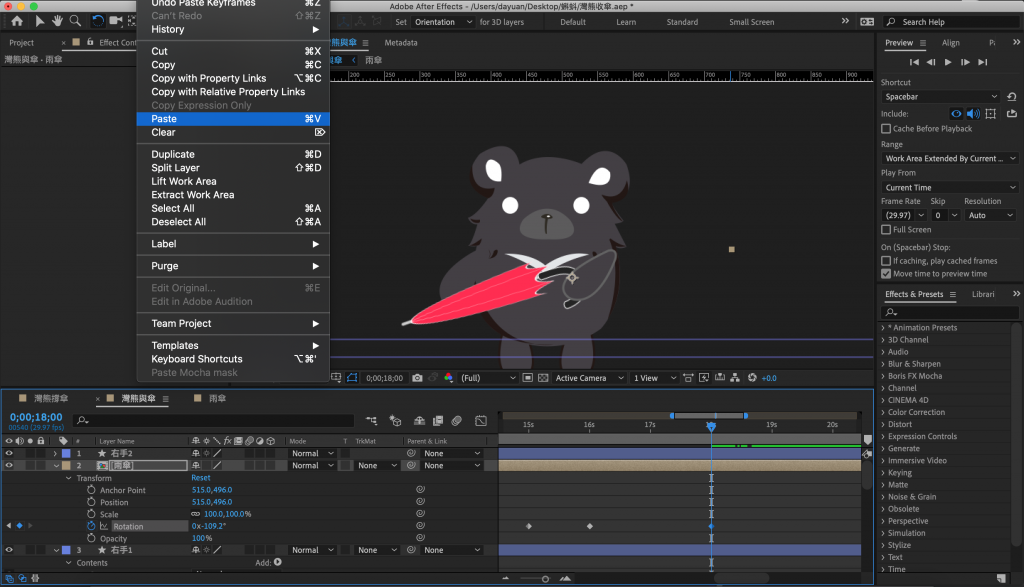This screenshot has width=1024, height=587.
Task: Click the Rotation stopwatch icon
Action: pos(91,526)
